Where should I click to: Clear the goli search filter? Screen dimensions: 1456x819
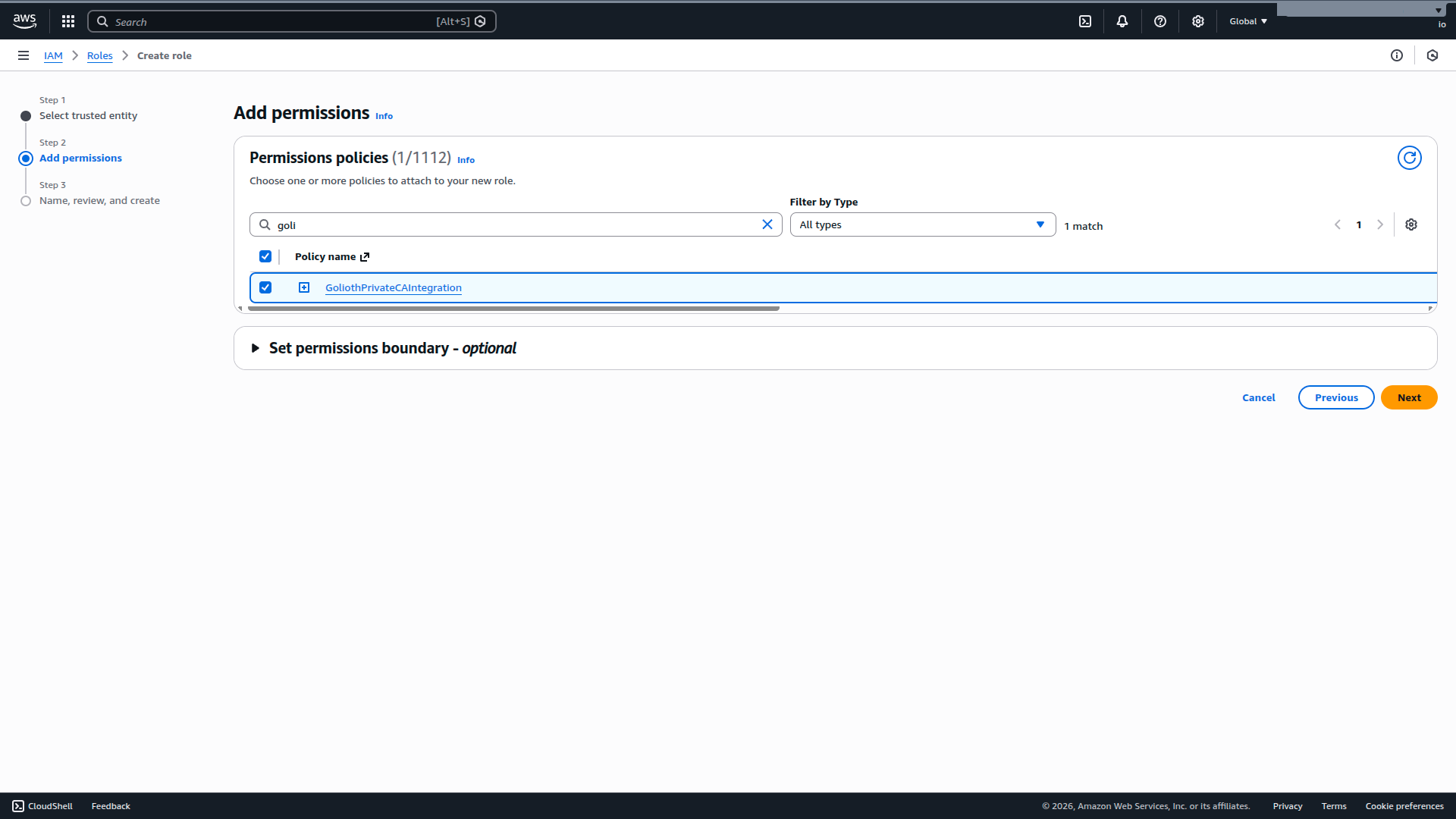coord(767,224)
